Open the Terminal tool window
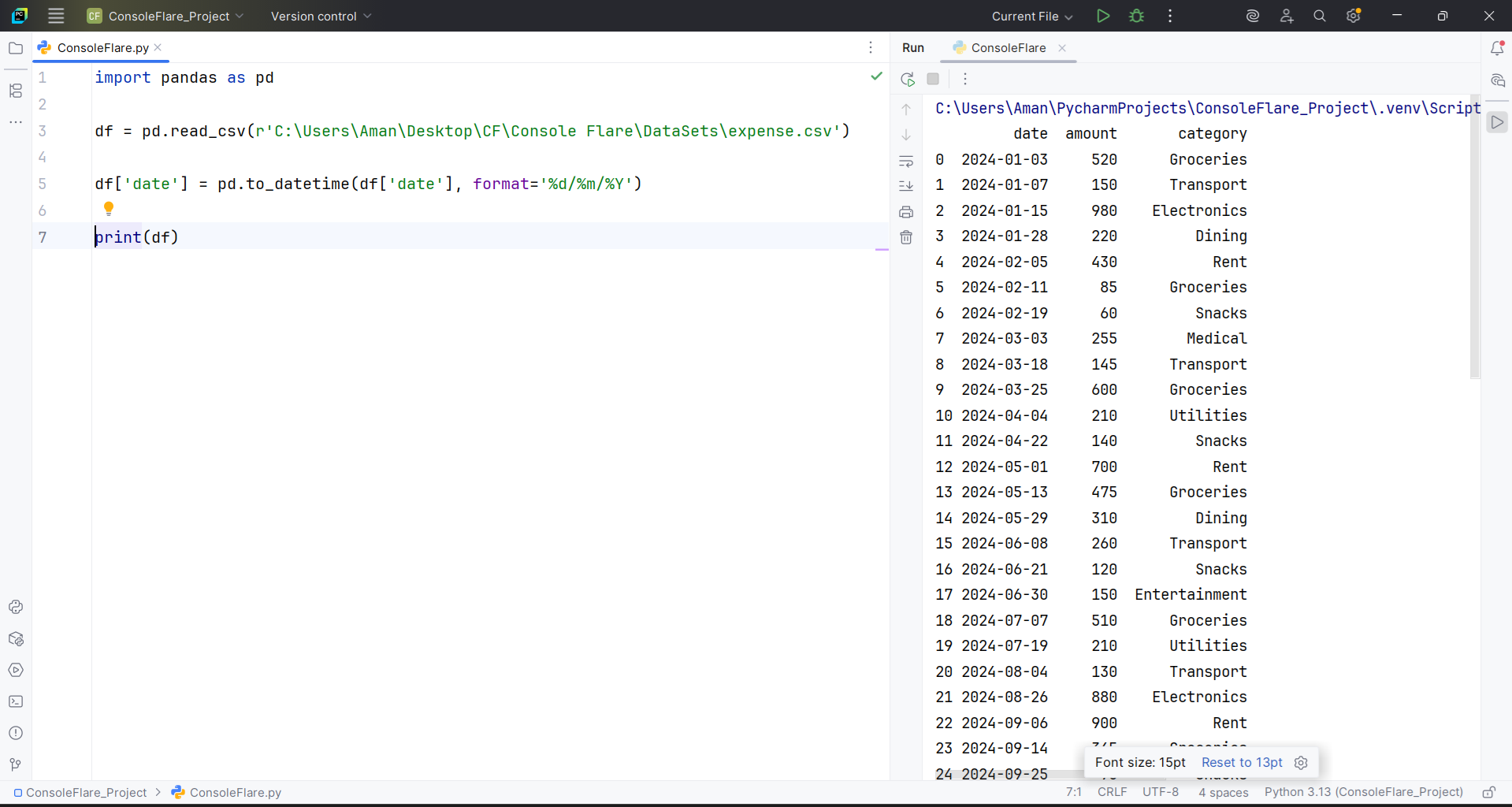Screen dimensions: 1512x807 (16, 701)
